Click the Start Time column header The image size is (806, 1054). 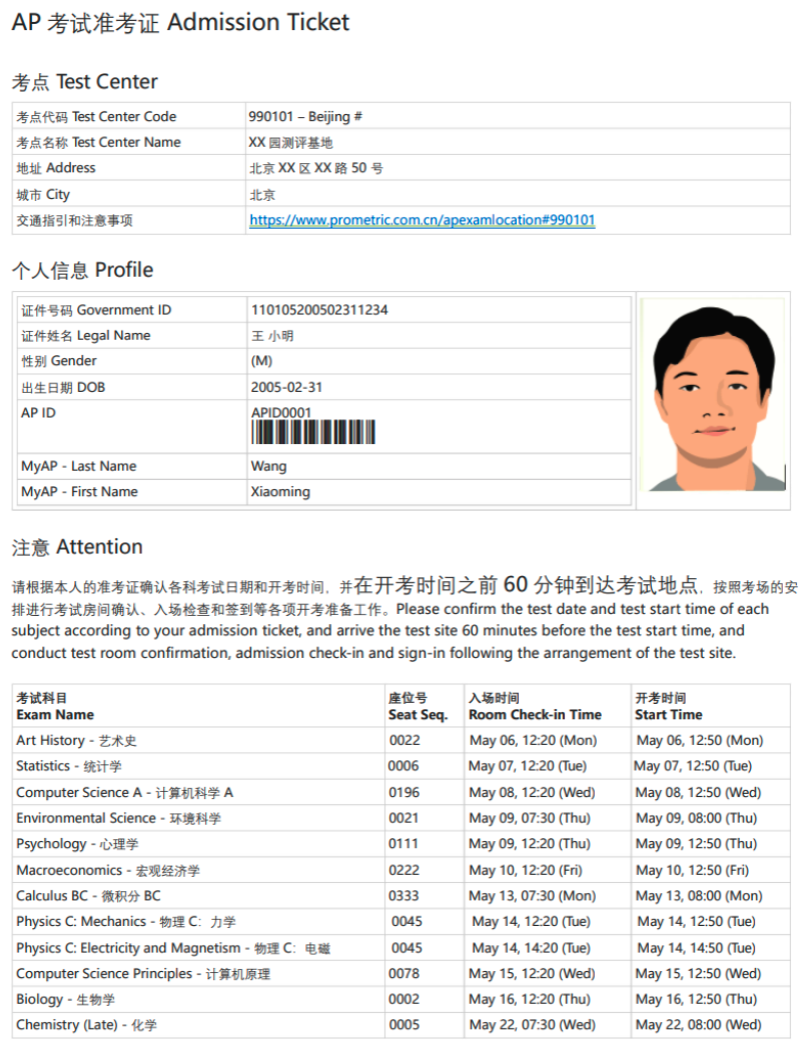coord(668,715)
